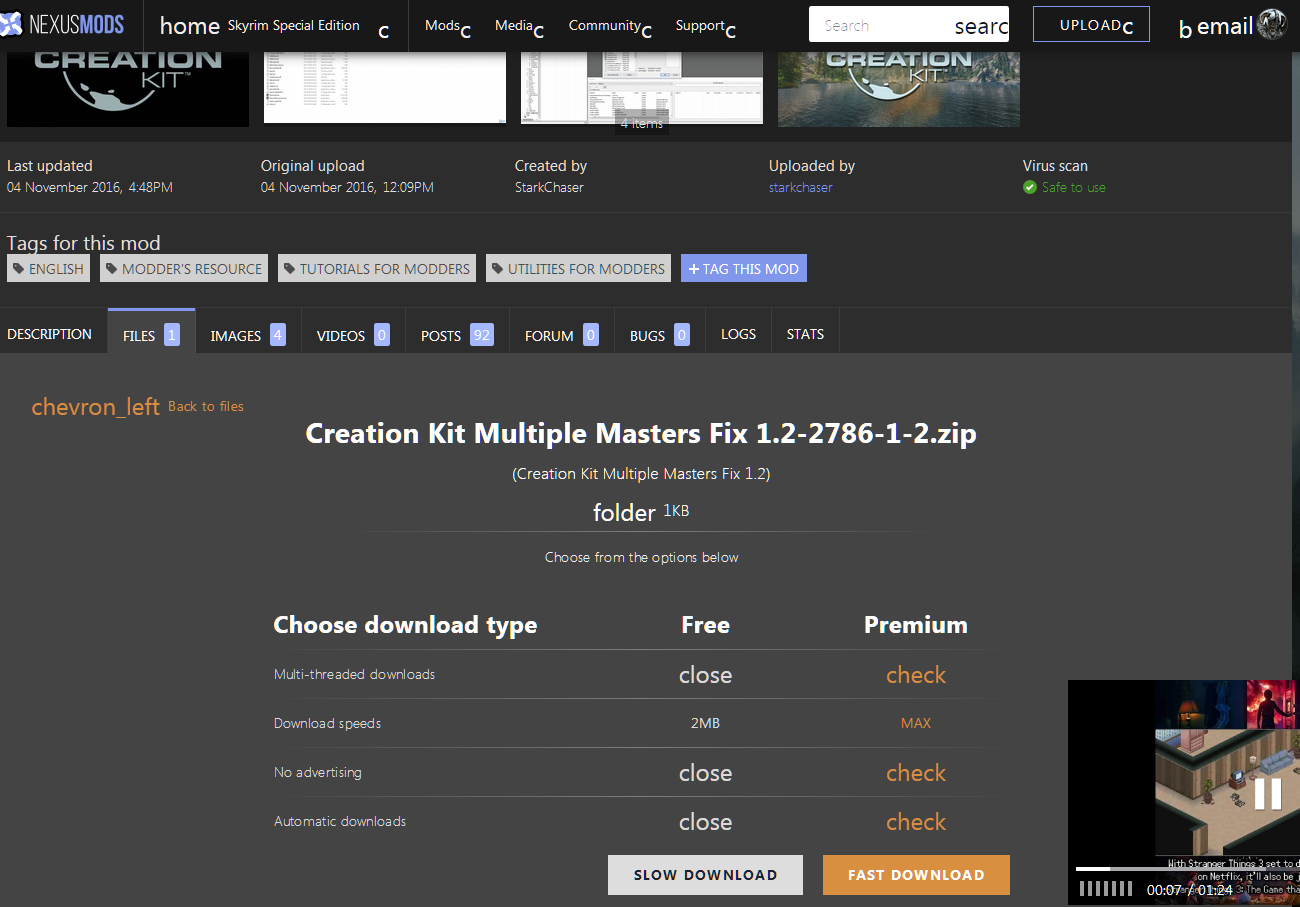Open the Media dropdown menu
Screen dimensions: 1300x907
(x=519, y=27)
